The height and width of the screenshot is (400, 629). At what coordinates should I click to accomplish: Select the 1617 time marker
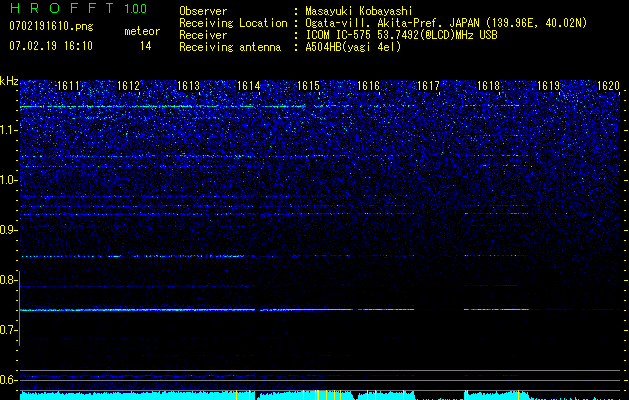point(429,87)
